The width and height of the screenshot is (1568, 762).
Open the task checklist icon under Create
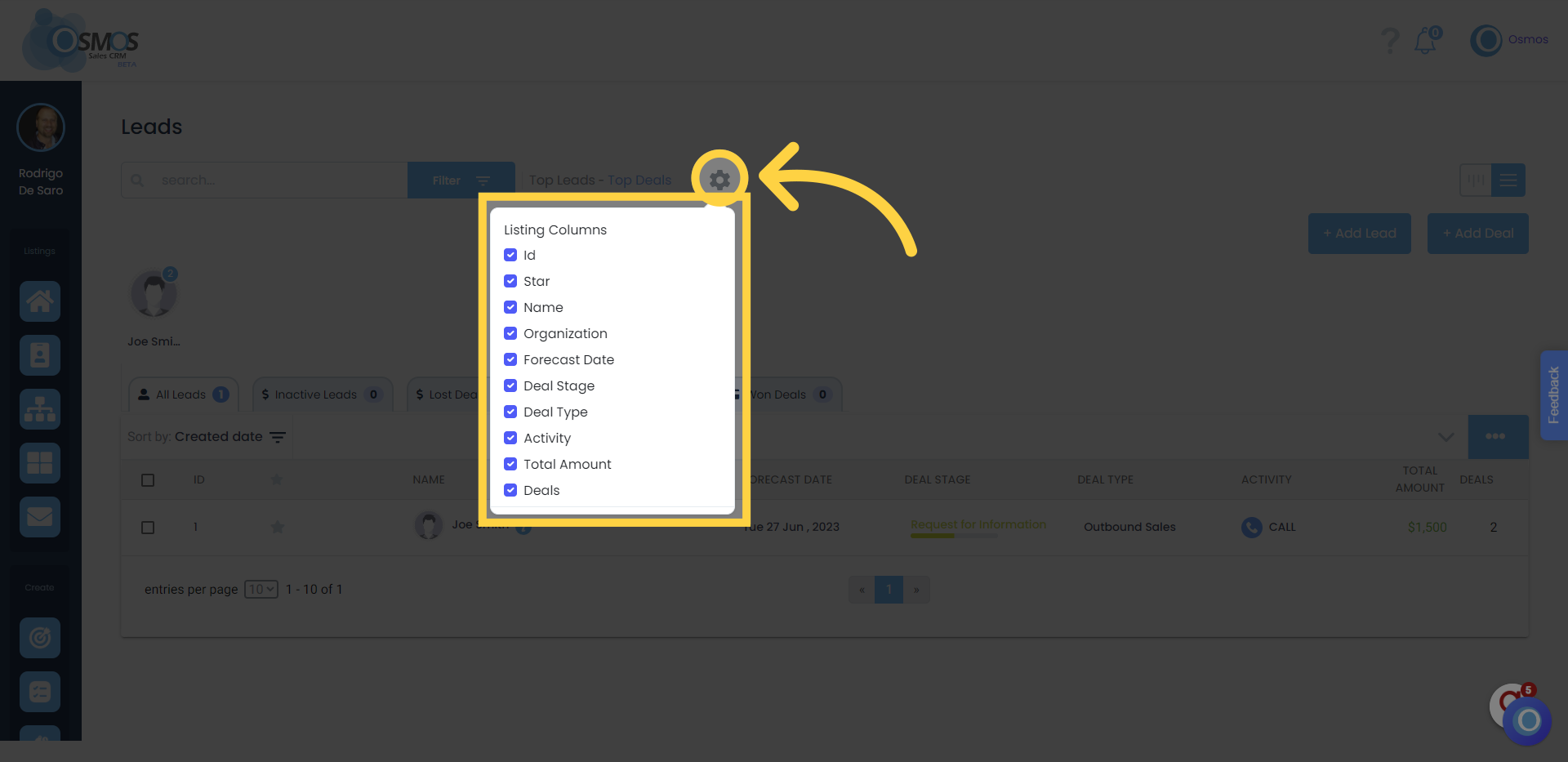pyautogui.click(x=40, y=692)
